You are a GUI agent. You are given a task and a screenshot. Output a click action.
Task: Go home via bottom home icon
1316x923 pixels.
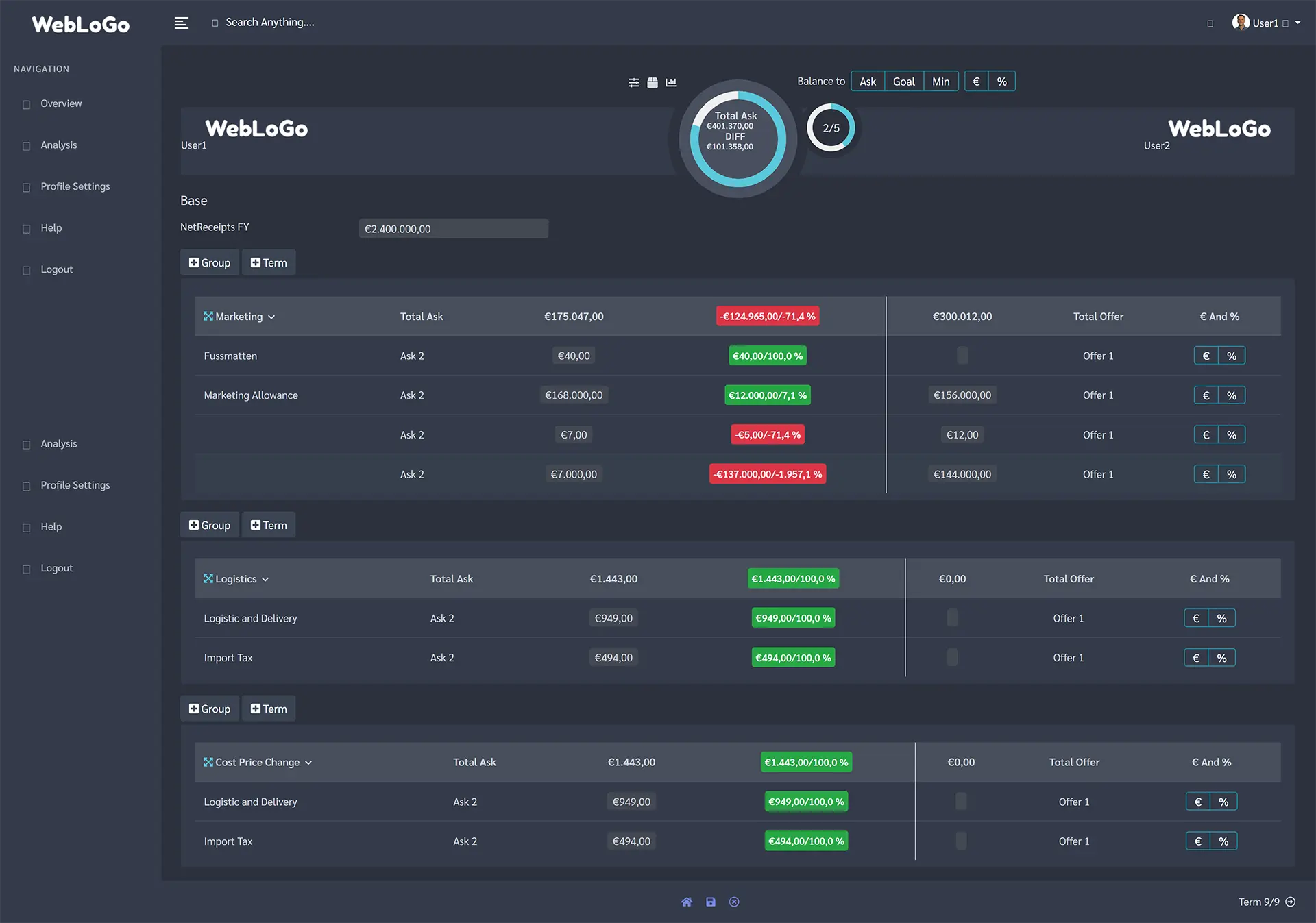[x=687, y=902]
